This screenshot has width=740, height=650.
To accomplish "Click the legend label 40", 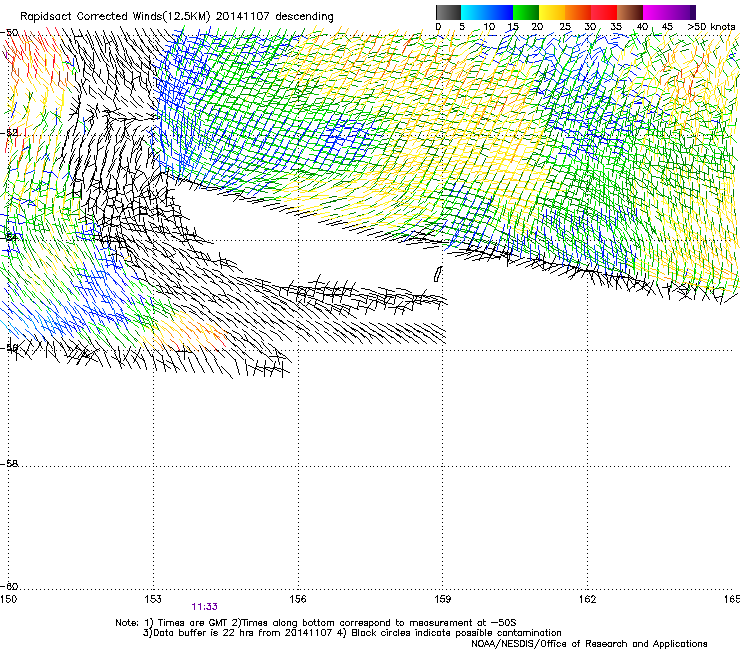I will pos(642,27).
